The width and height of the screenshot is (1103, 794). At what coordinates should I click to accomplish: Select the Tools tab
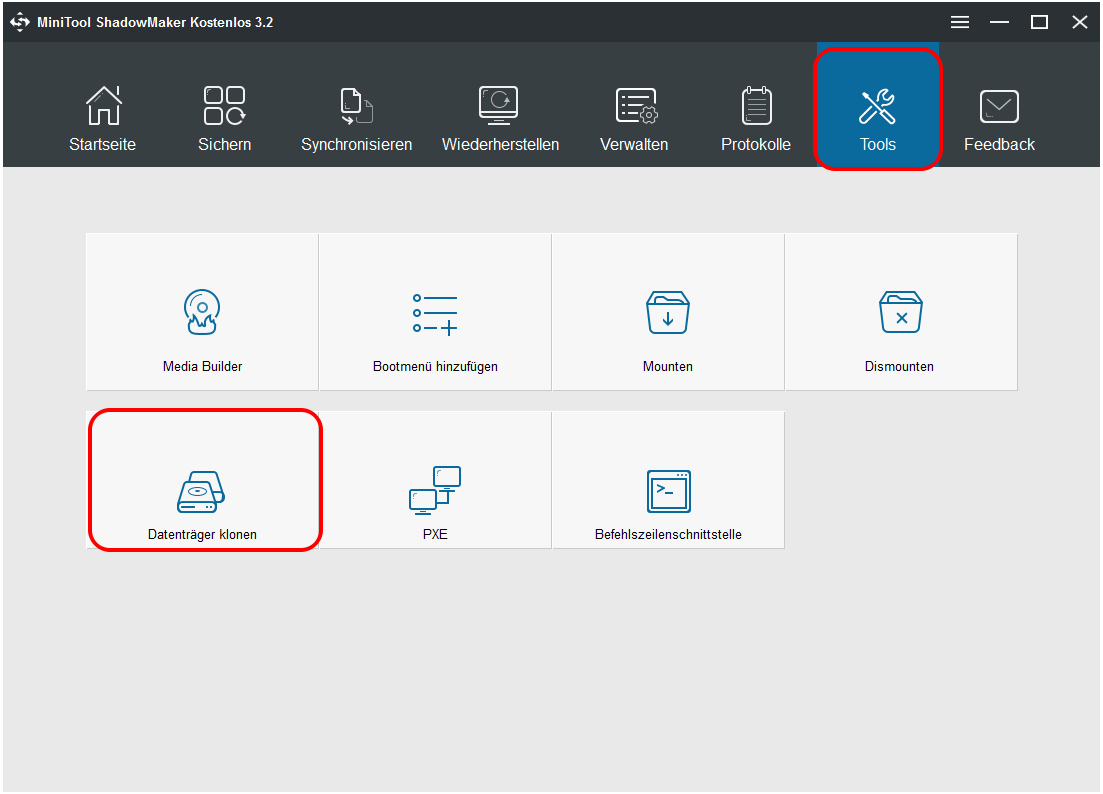[877, 118]
